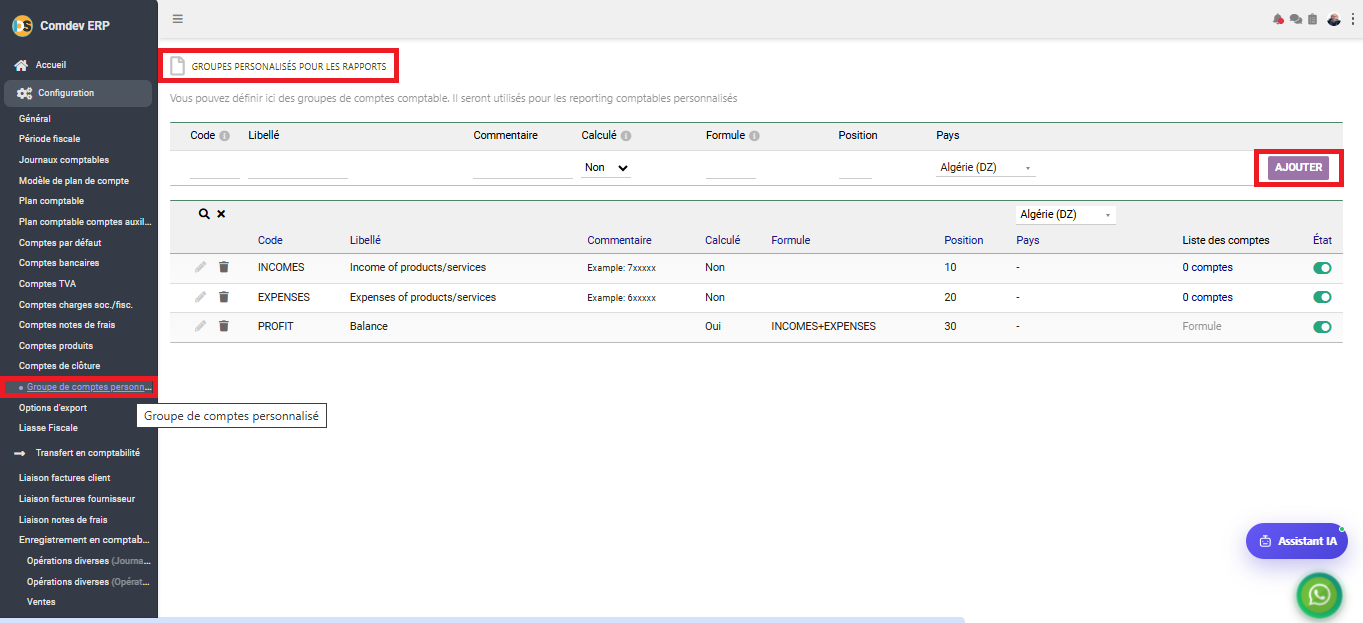
Task: Focus the Formule input field
Action: (731, 169)
